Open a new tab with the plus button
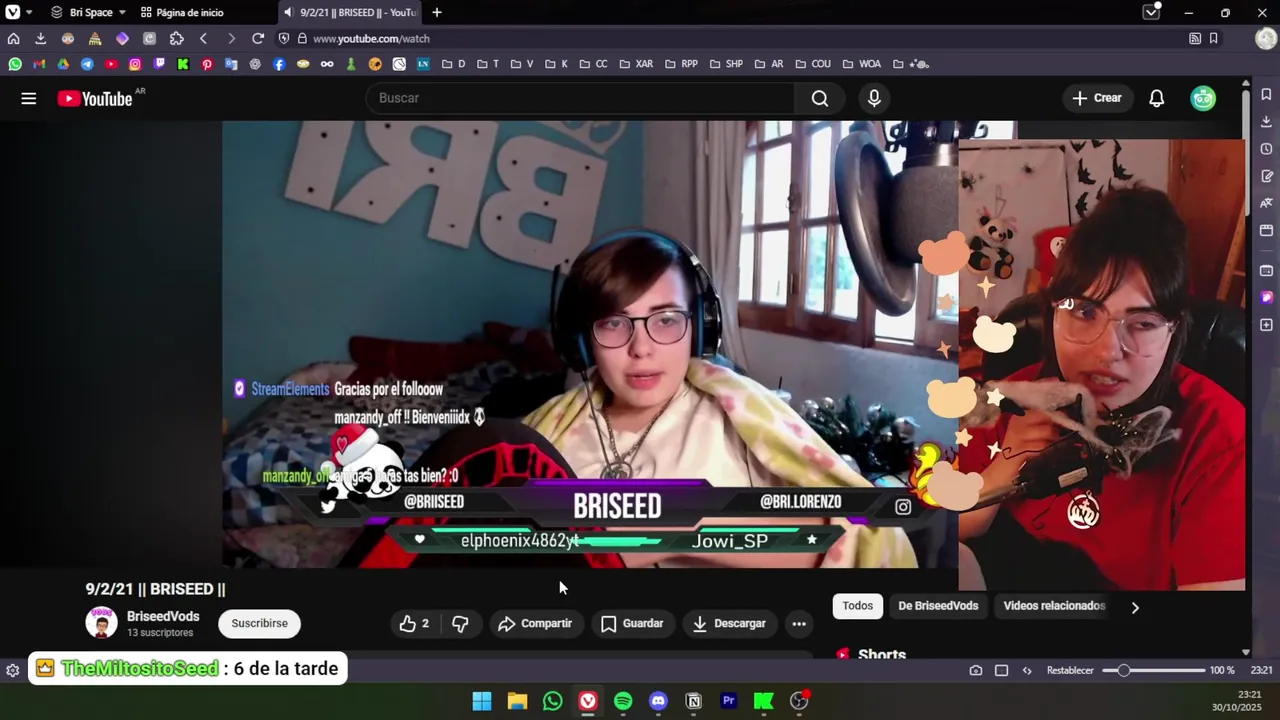1280x720 pixels. 437,12
